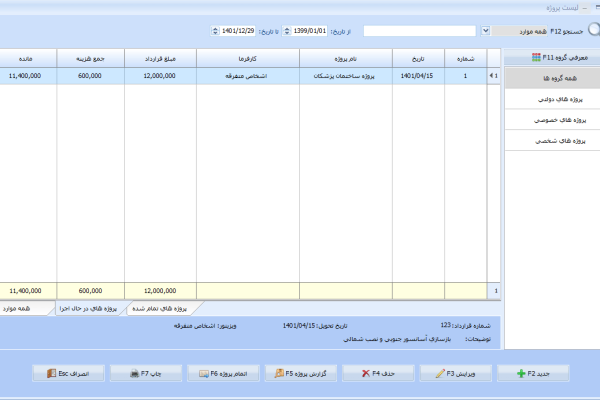This screenshot has width=600, height=400.
Task: Select همه گروه ها in the group list
Action: 552,78
